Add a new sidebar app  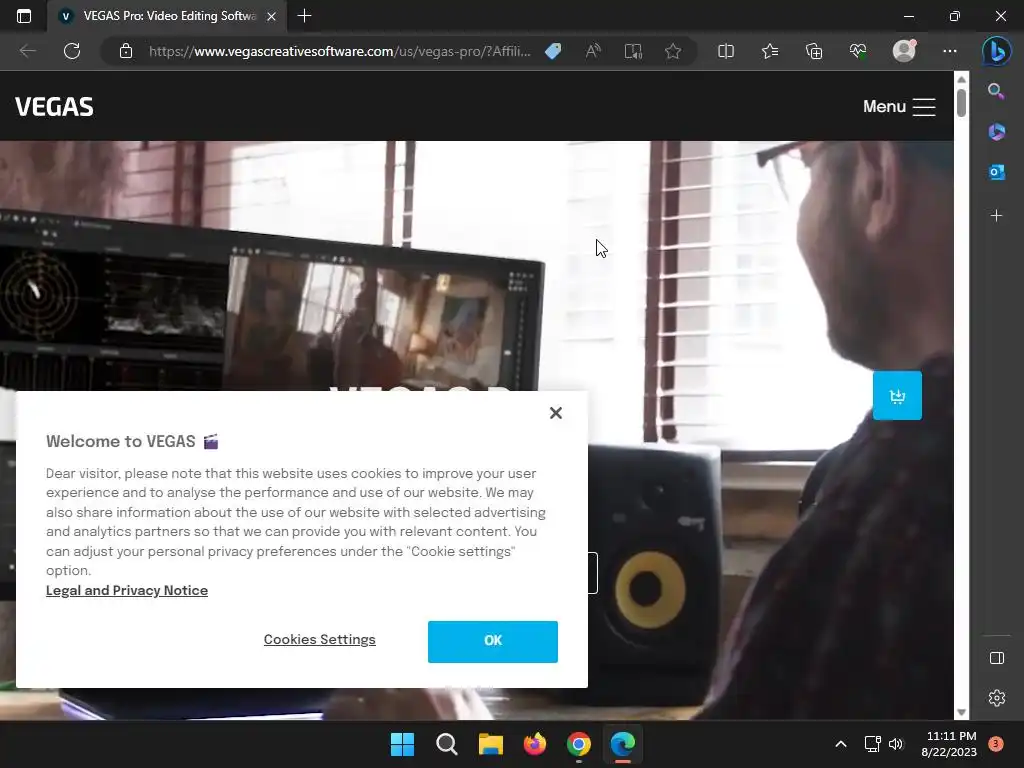tap(996, 216)
